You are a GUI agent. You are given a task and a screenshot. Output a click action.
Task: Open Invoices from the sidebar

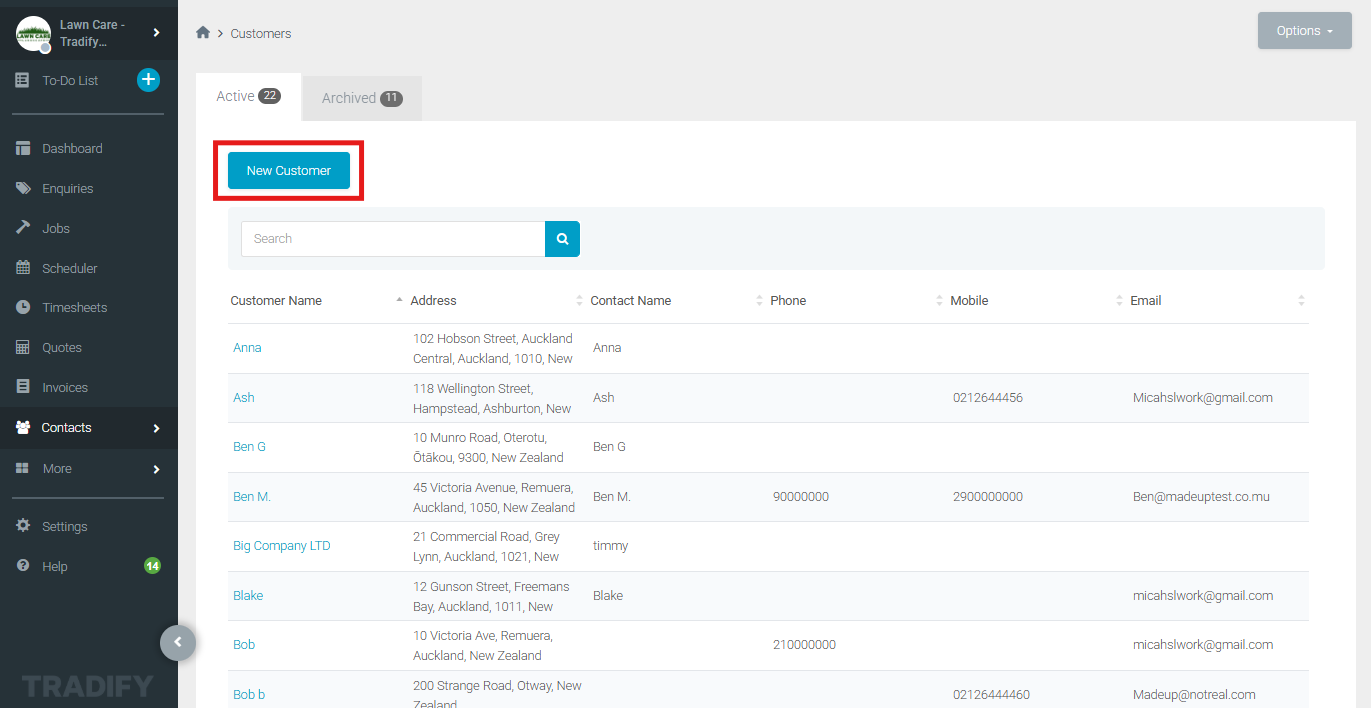coord(65,387)
